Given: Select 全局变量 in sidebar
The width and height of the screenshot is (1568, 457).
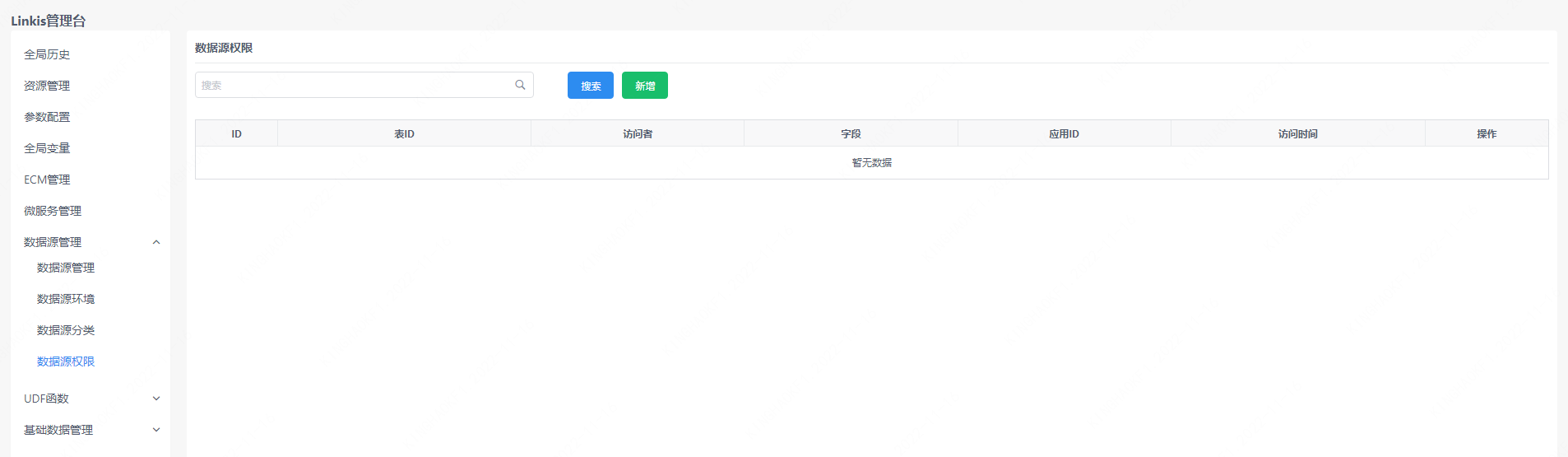Looking at the screenshot, I should (x=47, y=148).
